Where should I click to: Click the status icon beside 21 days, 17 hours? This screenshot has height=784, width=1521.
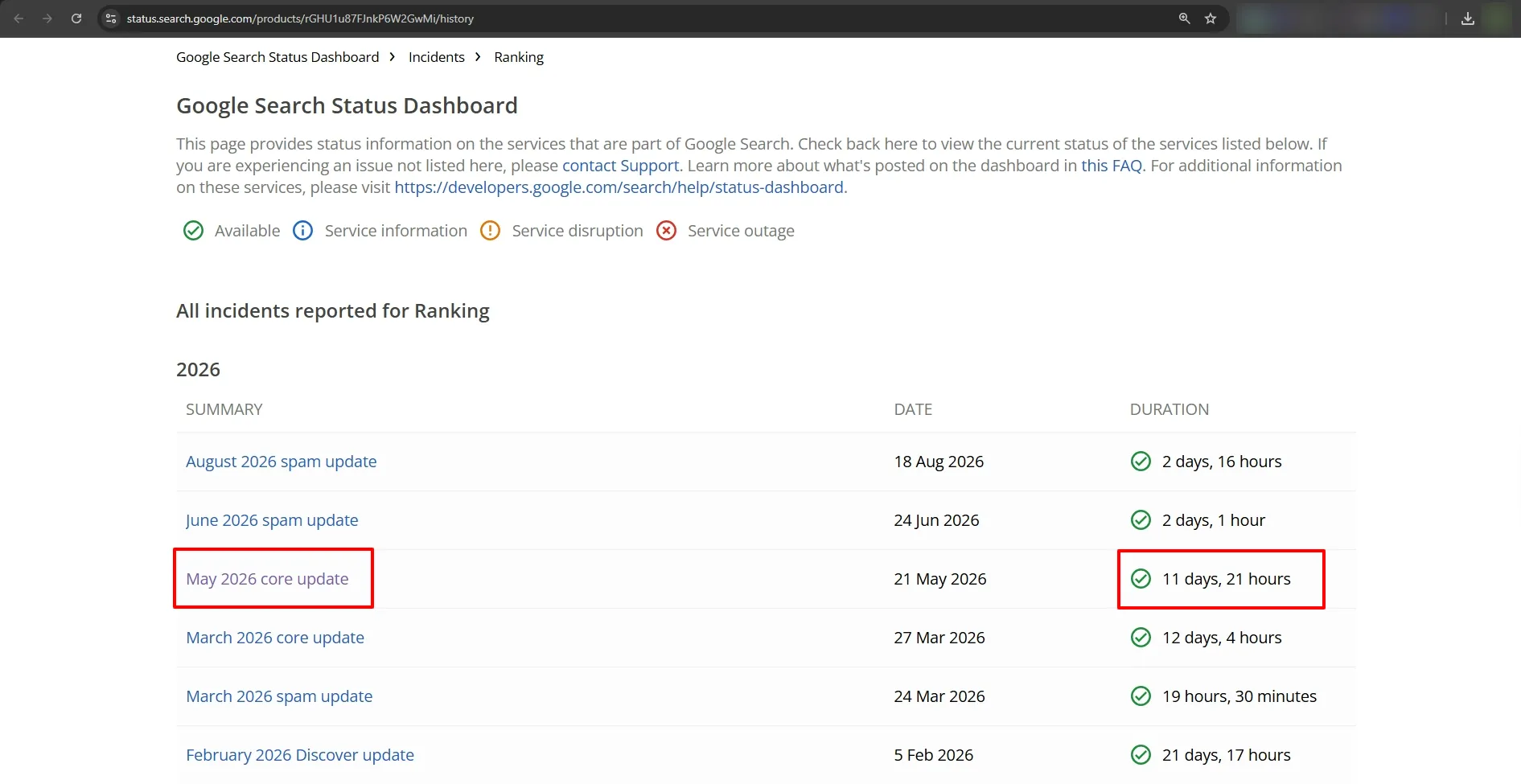tap(1141, 755)
